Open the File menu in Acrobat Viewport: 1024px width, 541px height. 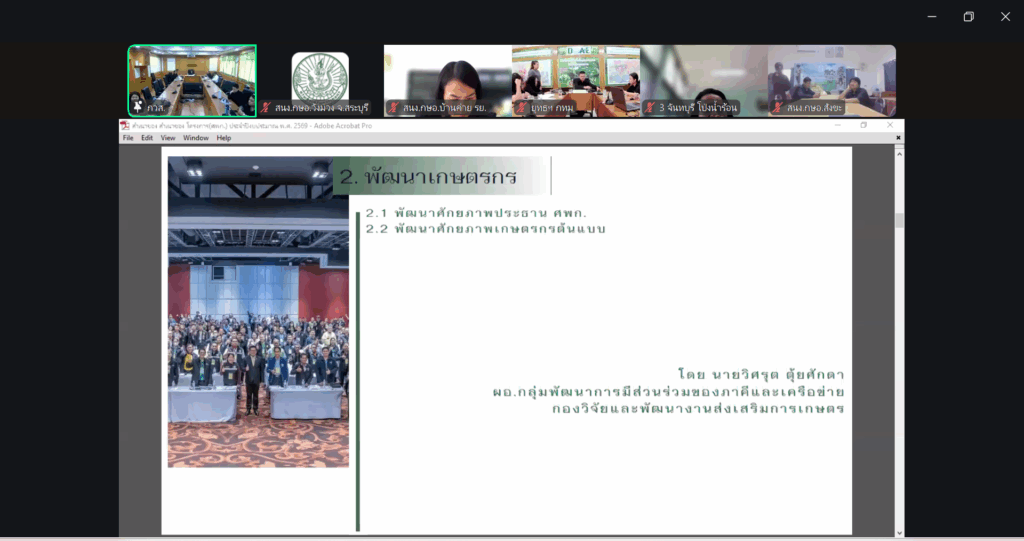pos(128,138)
